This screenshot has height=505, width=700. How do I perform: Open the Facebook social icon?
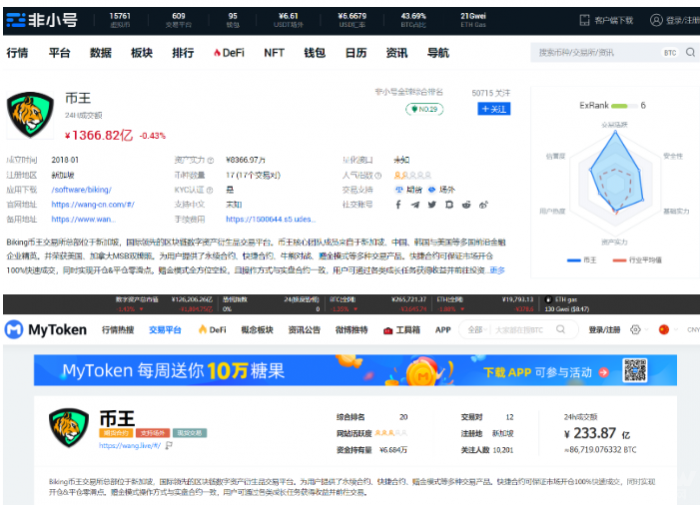tap(398, 205)
